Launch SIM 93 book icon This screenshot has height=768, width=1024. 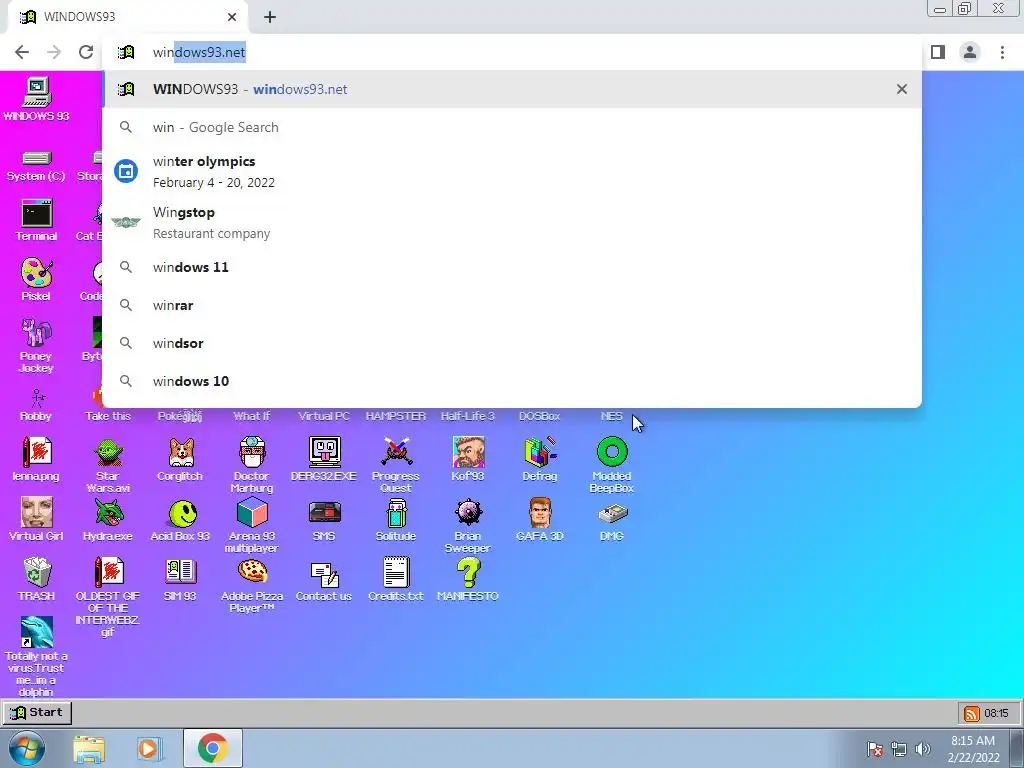[x=180, y=579]
